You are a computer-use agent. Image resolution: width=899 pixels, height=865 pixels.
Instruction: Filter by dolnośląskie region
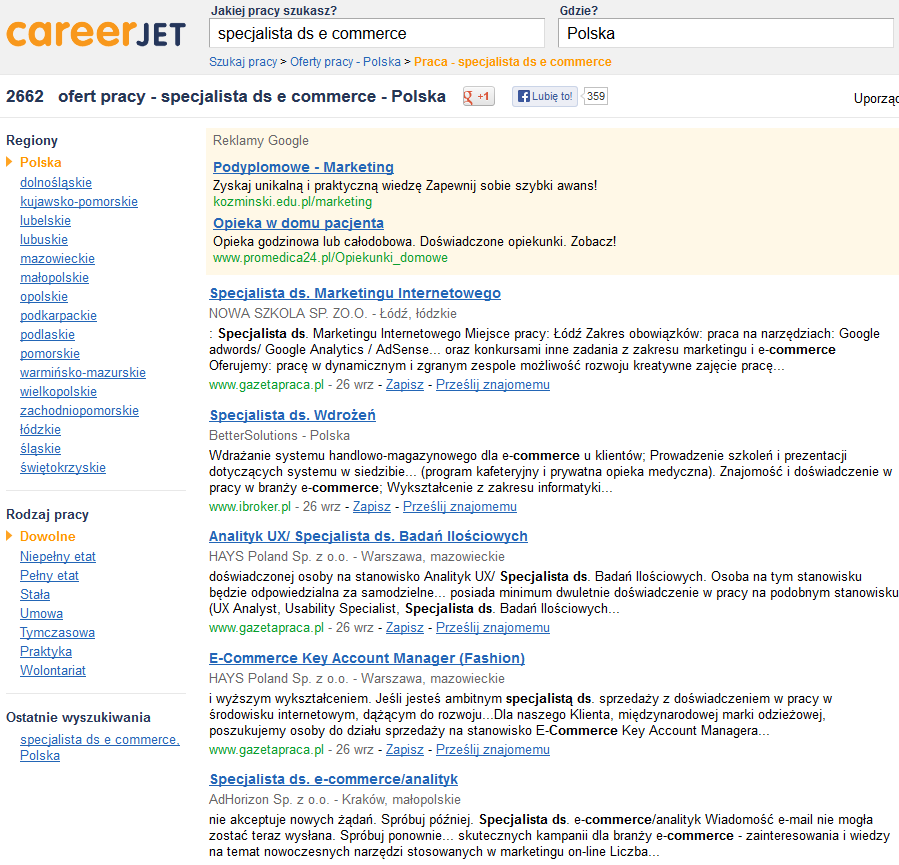pyautogui.click(x=56, y=182)
